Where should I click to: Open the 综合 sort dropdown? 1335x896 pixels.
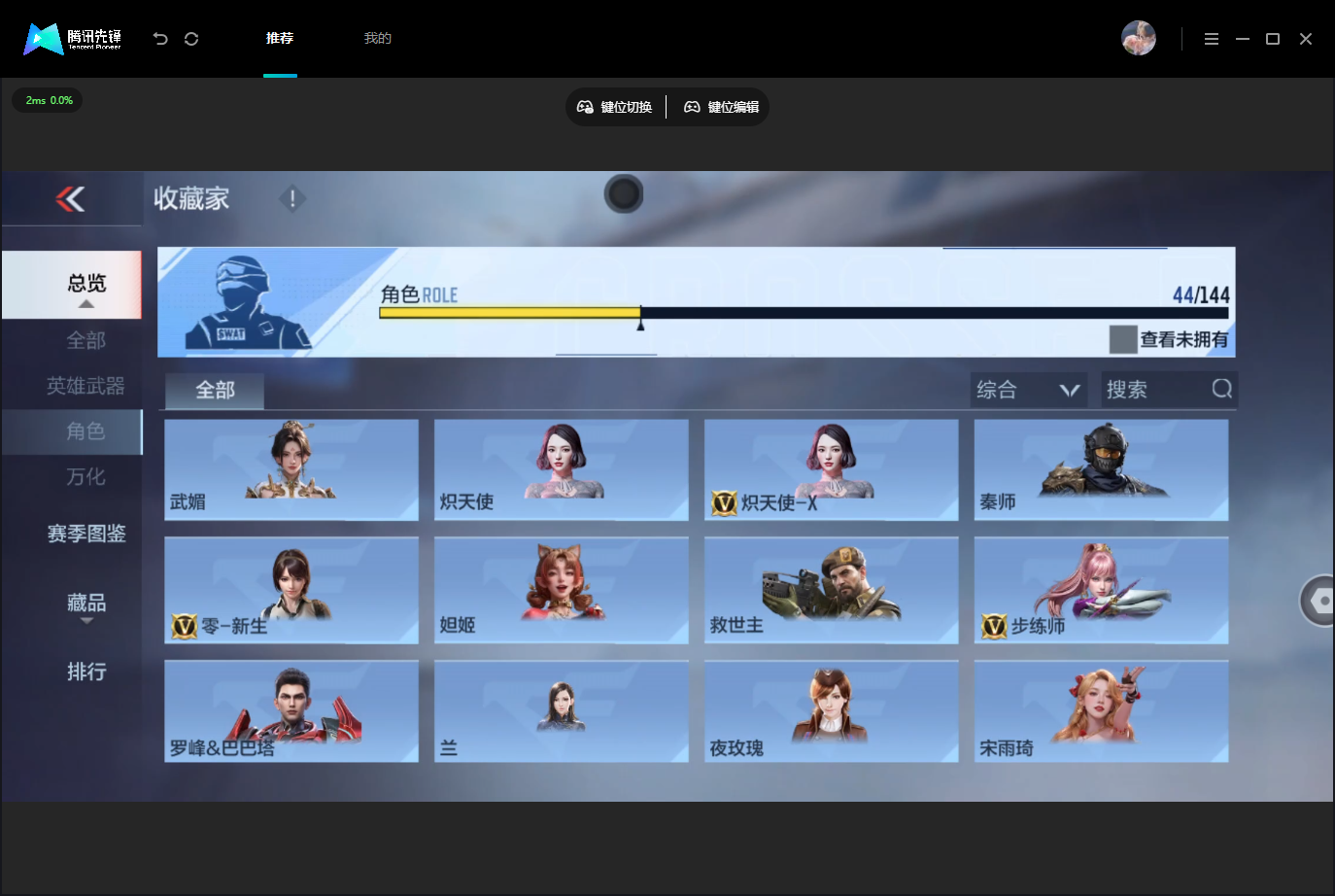point(1029,390)
